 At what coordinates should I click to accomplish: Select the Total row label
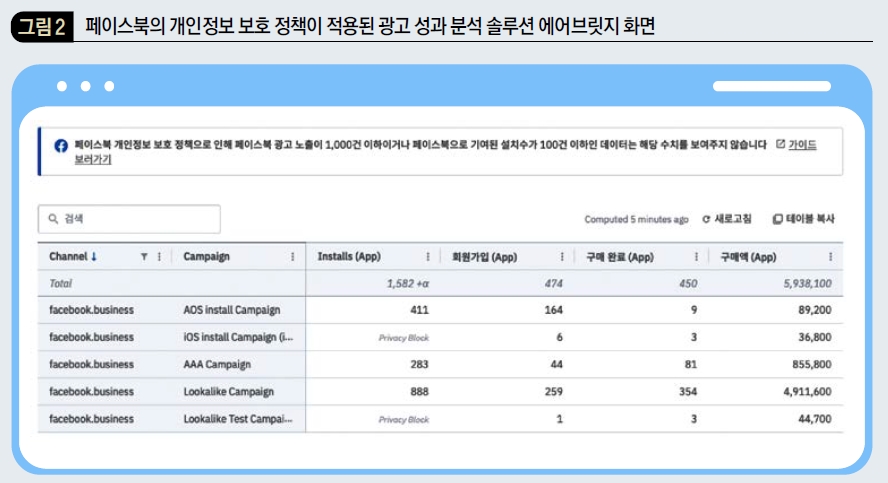pyautogui.click(x=61, y=284)
